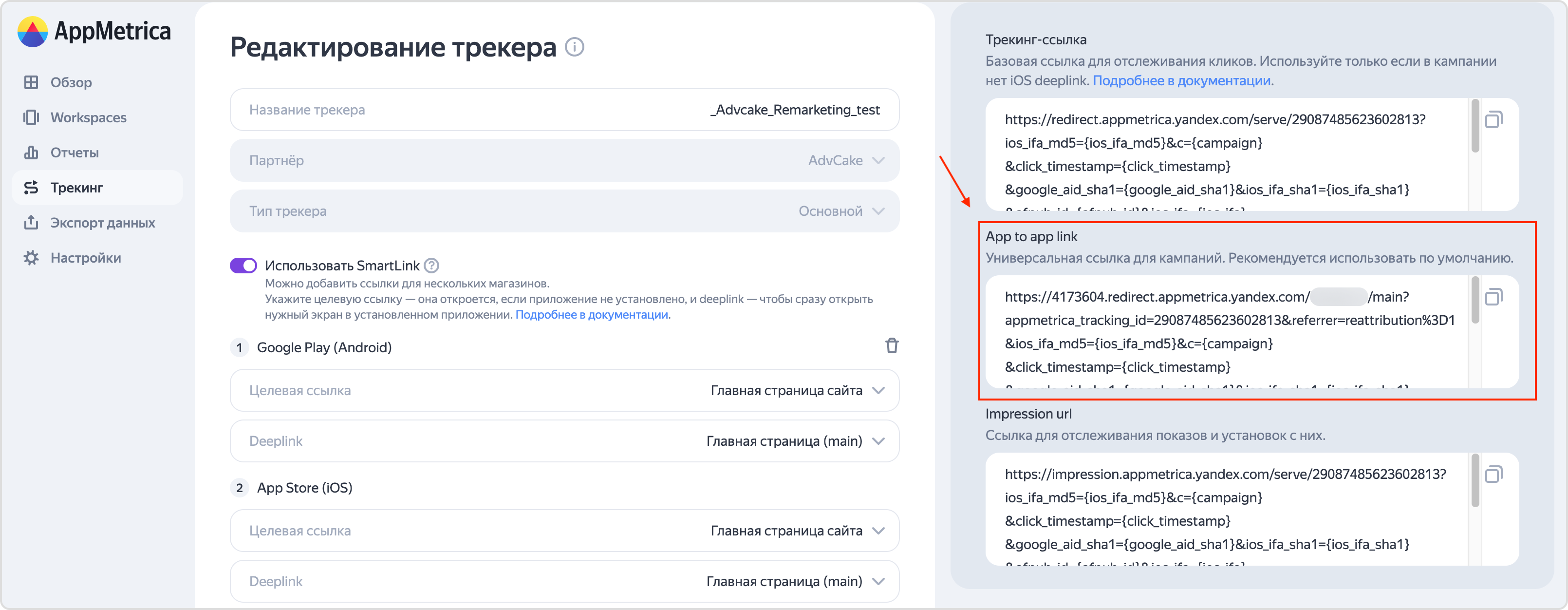Expand App Store Deeplink dropdown
Viewport: 1568px width, 610px height.
click(564, 581)
